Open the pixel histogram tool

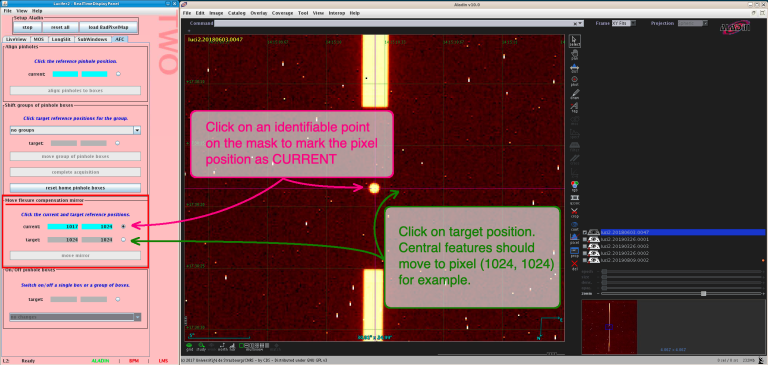[x=575, y=238]
